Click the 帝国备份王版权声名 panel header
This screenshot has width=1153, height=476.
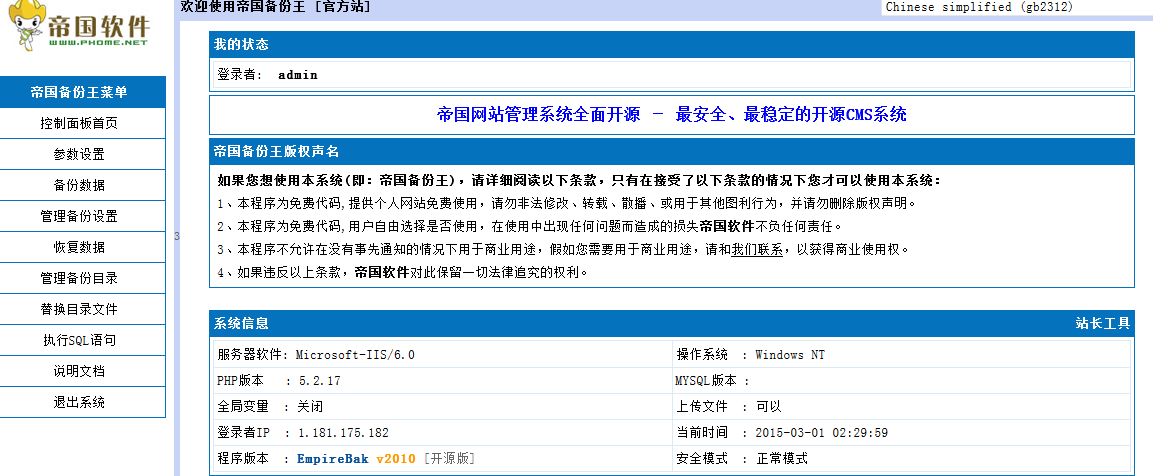pyautogui.click(x=671, y=152)
